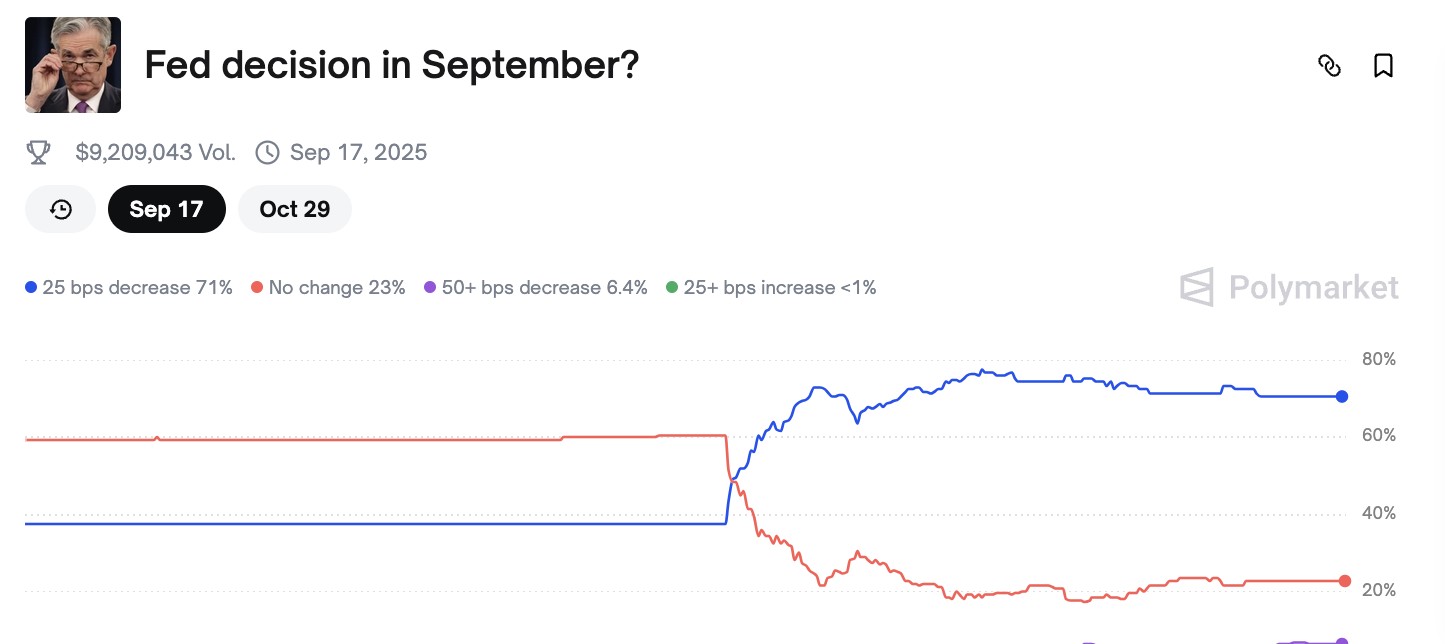Copy the market link via chain icon
The width and height of the screenshot is (1445, 644).
(x=1329, y=66)
